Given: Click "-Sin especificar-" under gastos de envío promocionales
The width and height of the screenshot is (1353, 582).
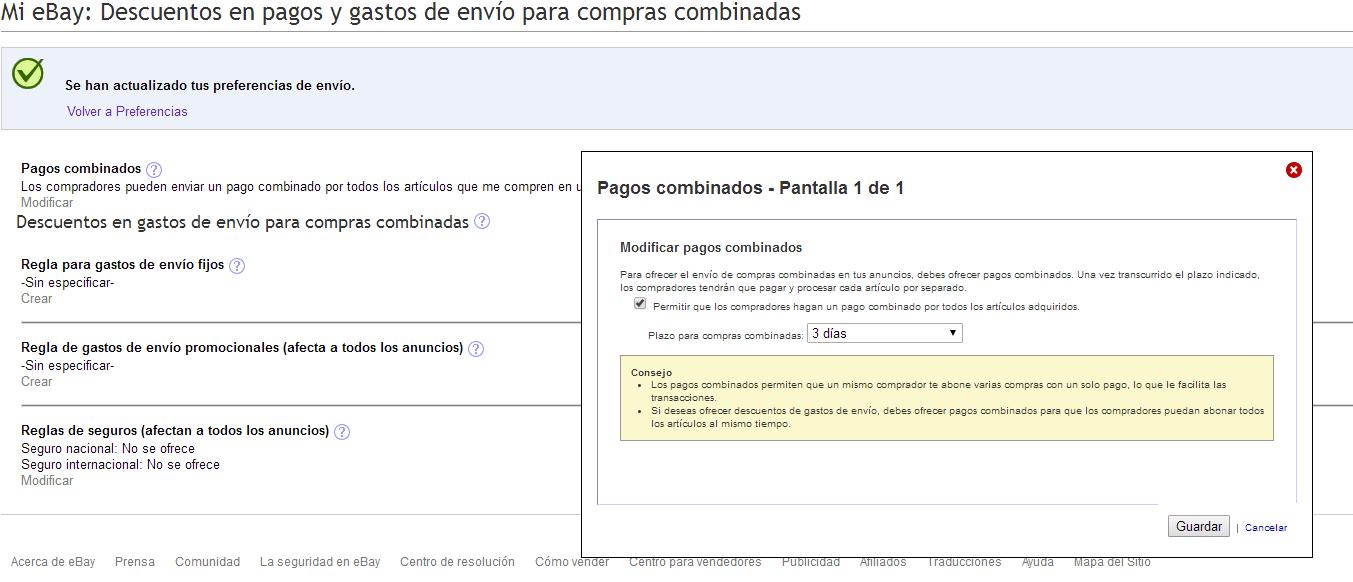Looking at the screenshot, I should [68, 366].
